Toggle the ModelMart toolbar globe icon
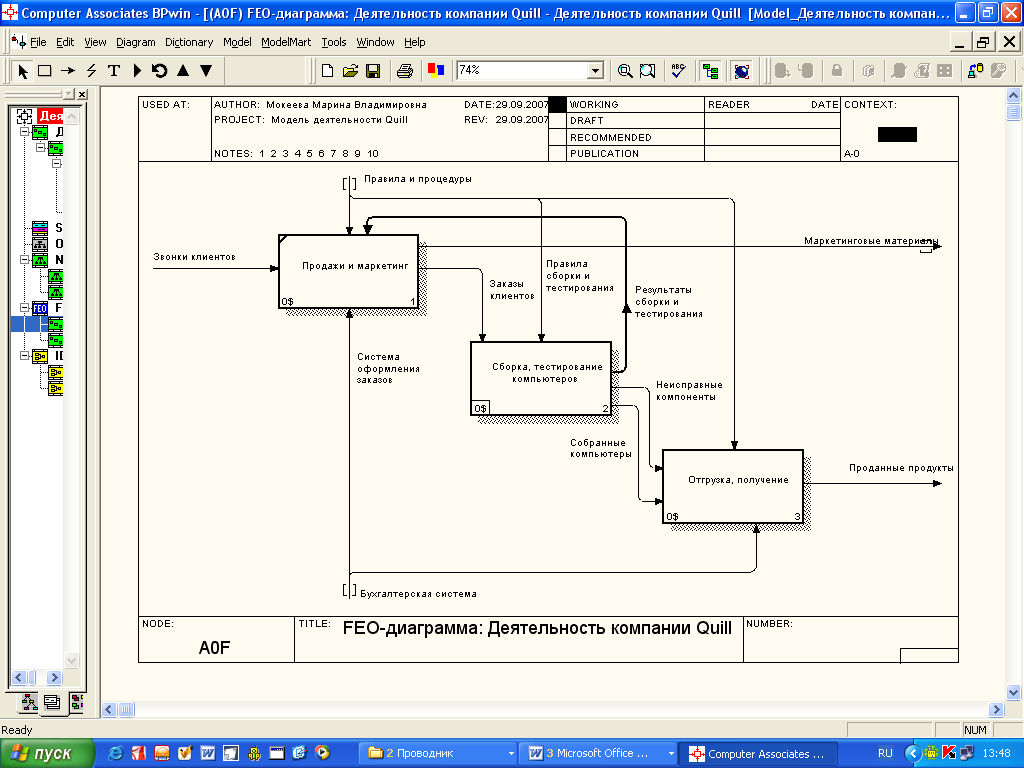 click(741, 71)
